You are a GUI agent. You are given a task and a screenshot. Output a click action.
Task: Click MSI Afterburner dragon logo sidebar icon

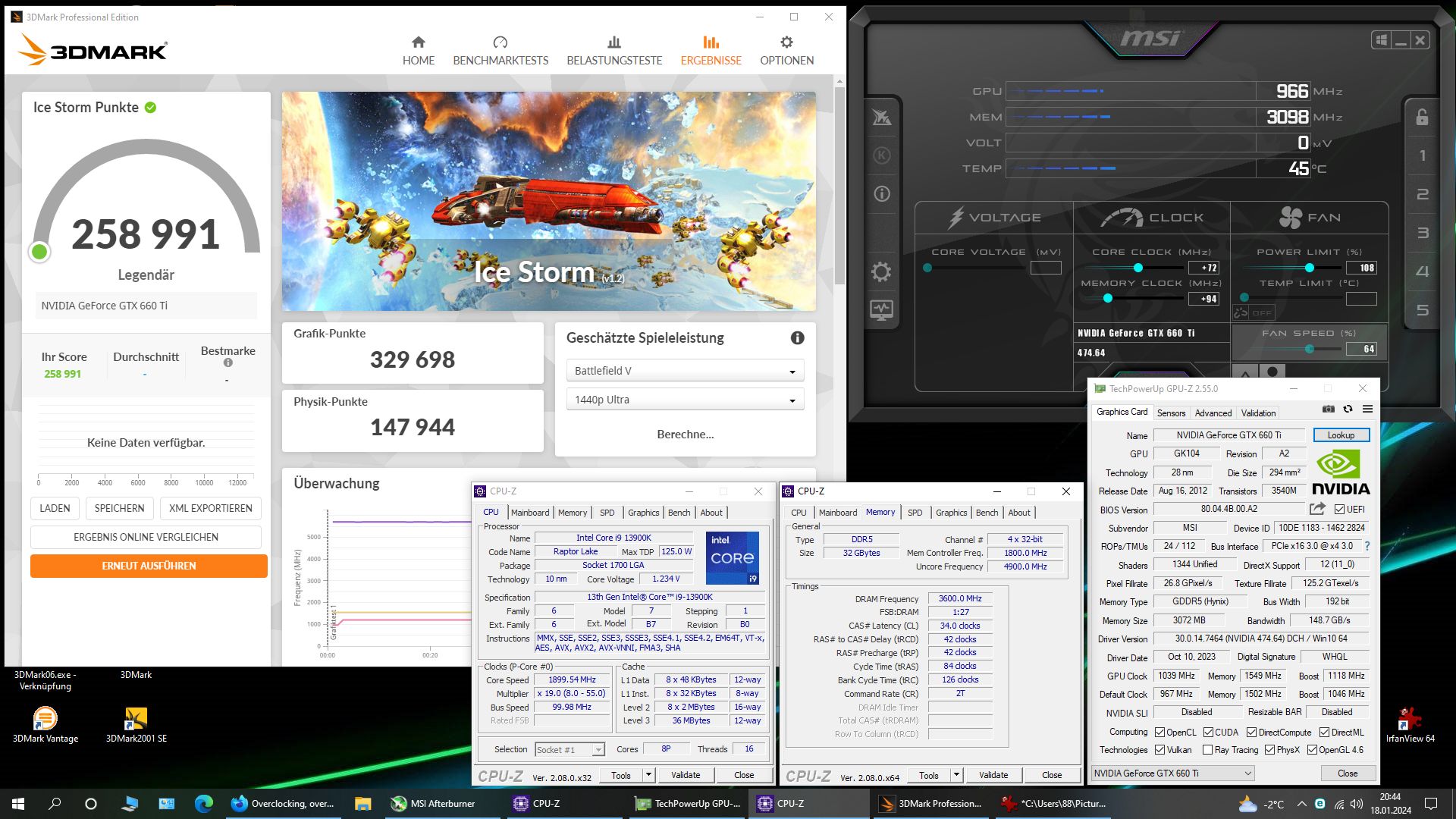pyautogui.click(x=881, y=118)
